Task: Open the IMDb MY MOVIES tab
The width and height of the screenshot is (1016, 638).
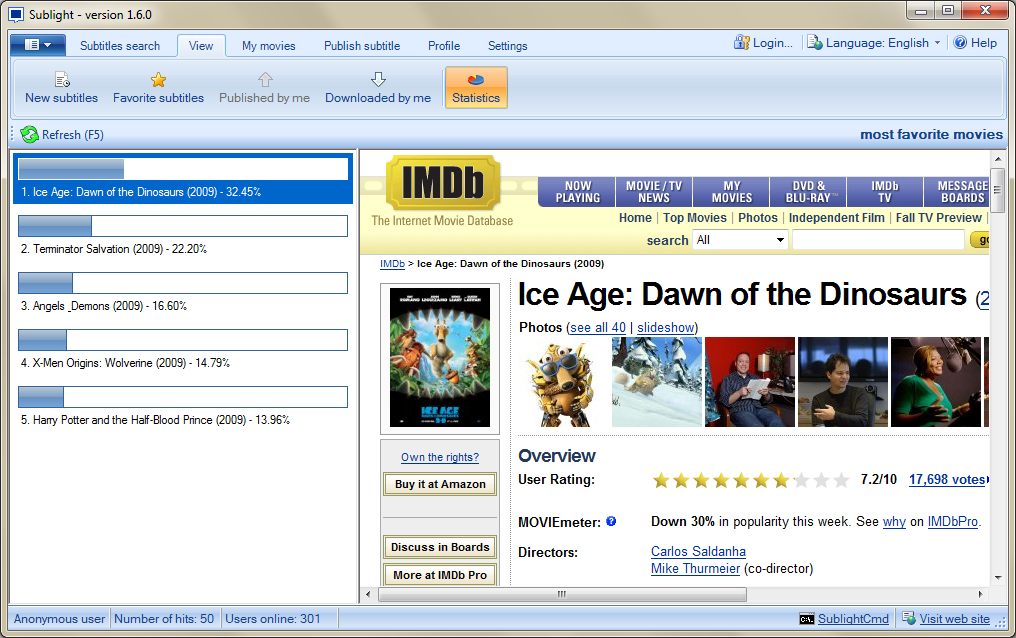Action: point(732,192)
